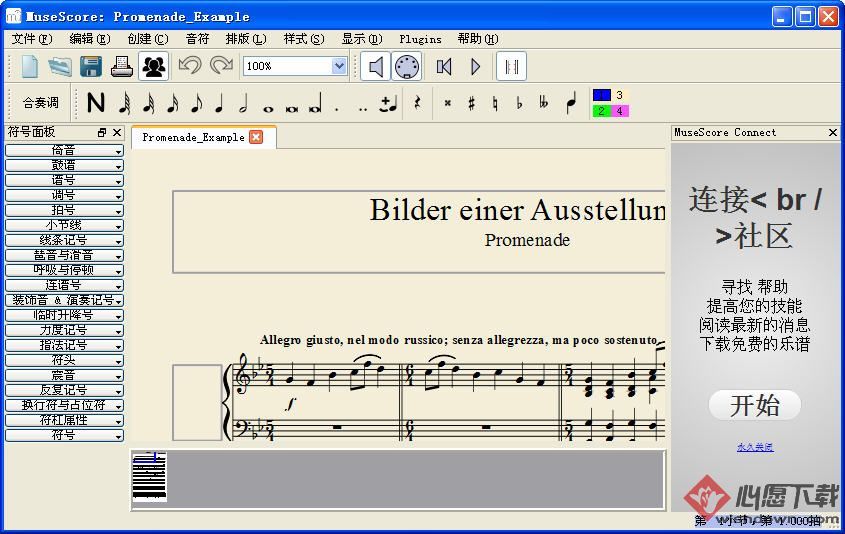Image resolution: width=845 pixels, height=534 pixels.
Task: Expand the 倚音 palette
Action: pyautogui.click(x=64, y=150)
